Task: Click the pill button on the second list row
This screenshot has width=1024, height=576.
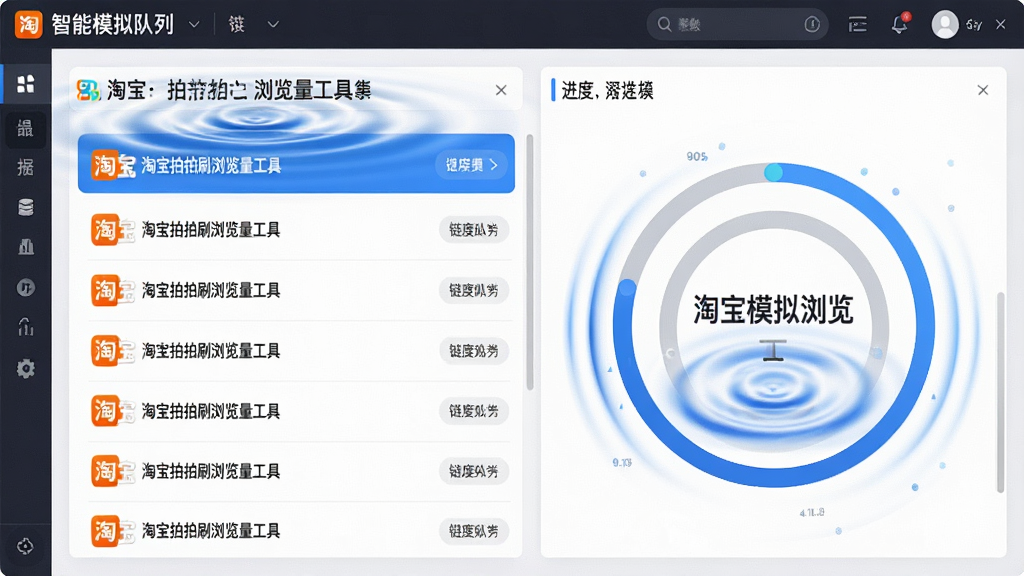Action: click(473, 230)
